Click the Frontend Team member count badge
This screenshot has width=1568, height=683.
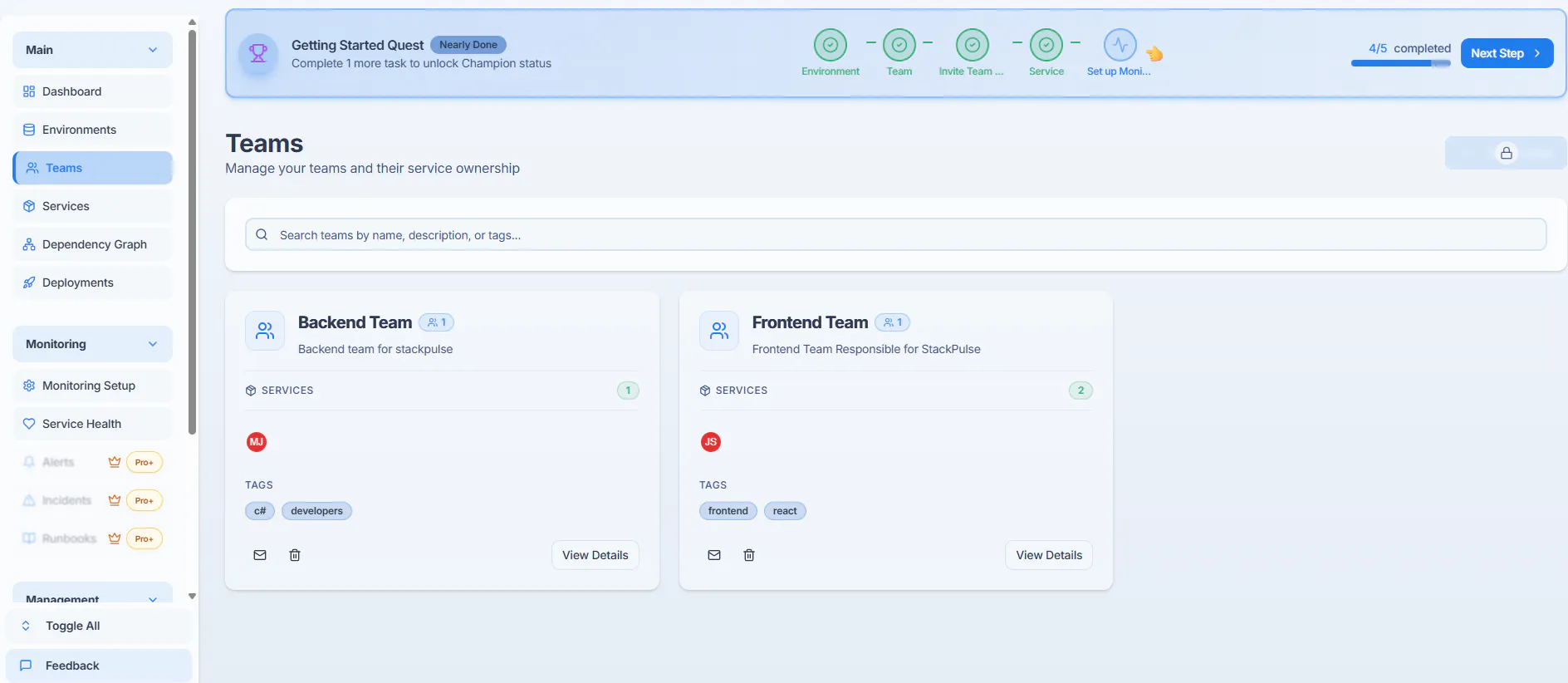[x=893, y=322]
